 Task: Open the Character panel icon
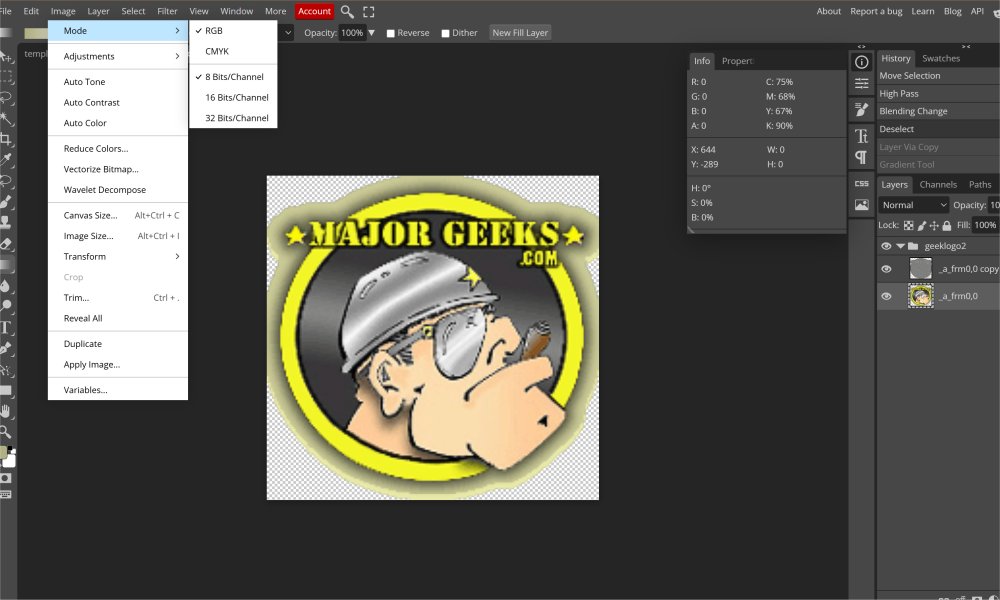(861, 136)
